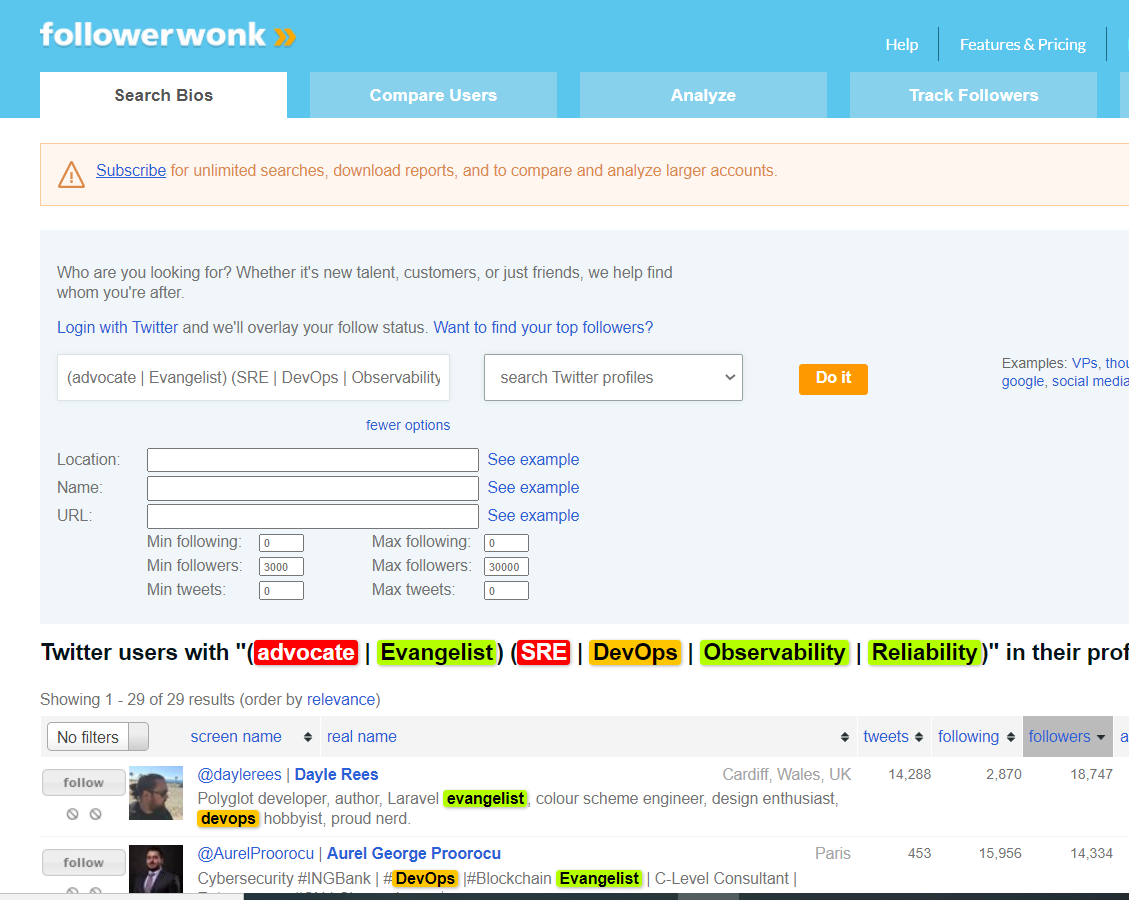The image size is (1129, 900).
Task: Collapse search with fewer options link
Action: pyautogui.click(x=408, y=425)
